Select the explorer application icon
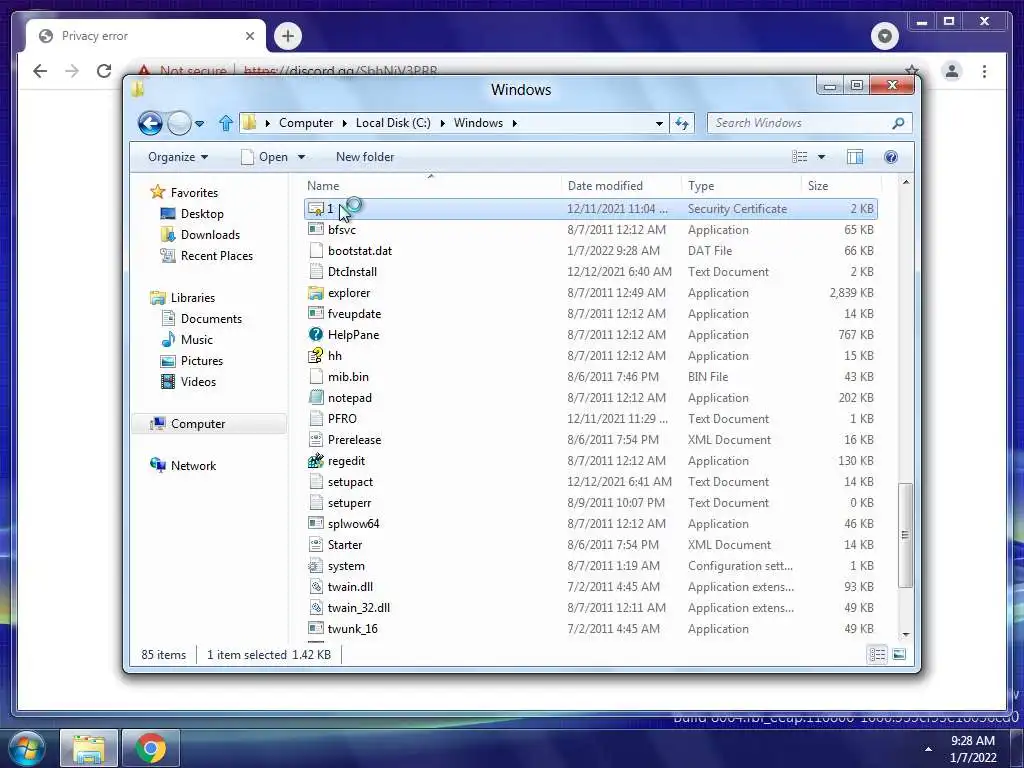1024x768 pixels. [315, 293]
